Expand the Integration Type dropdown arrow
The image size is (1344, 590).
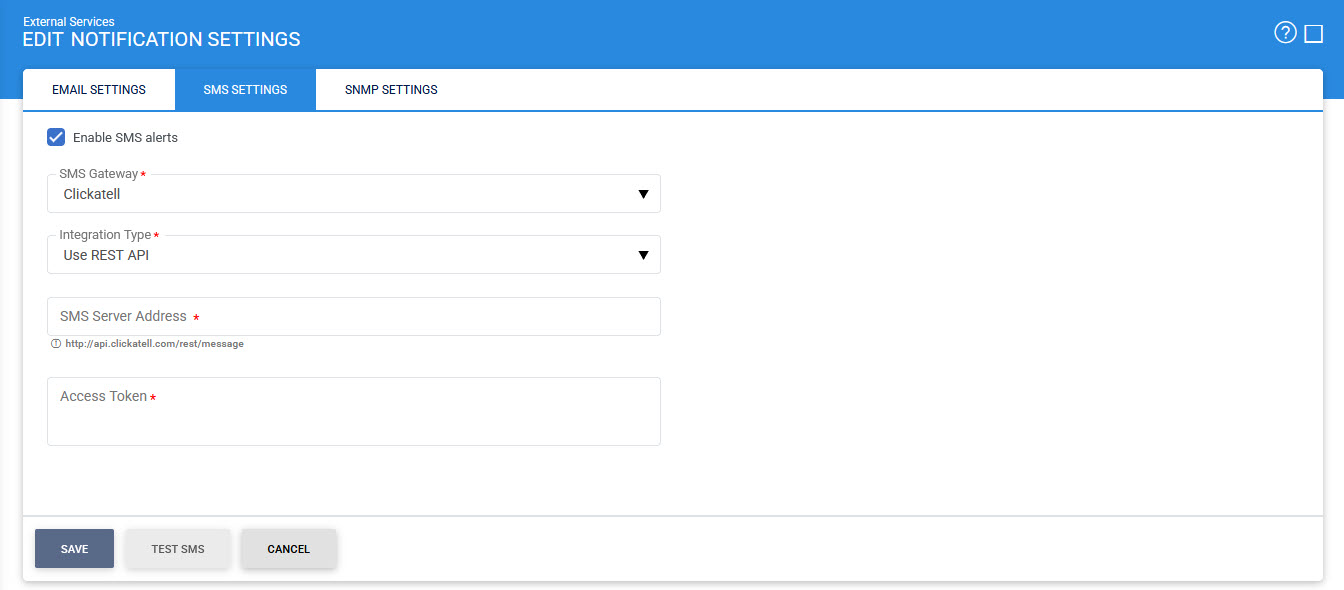pos(644,255)
